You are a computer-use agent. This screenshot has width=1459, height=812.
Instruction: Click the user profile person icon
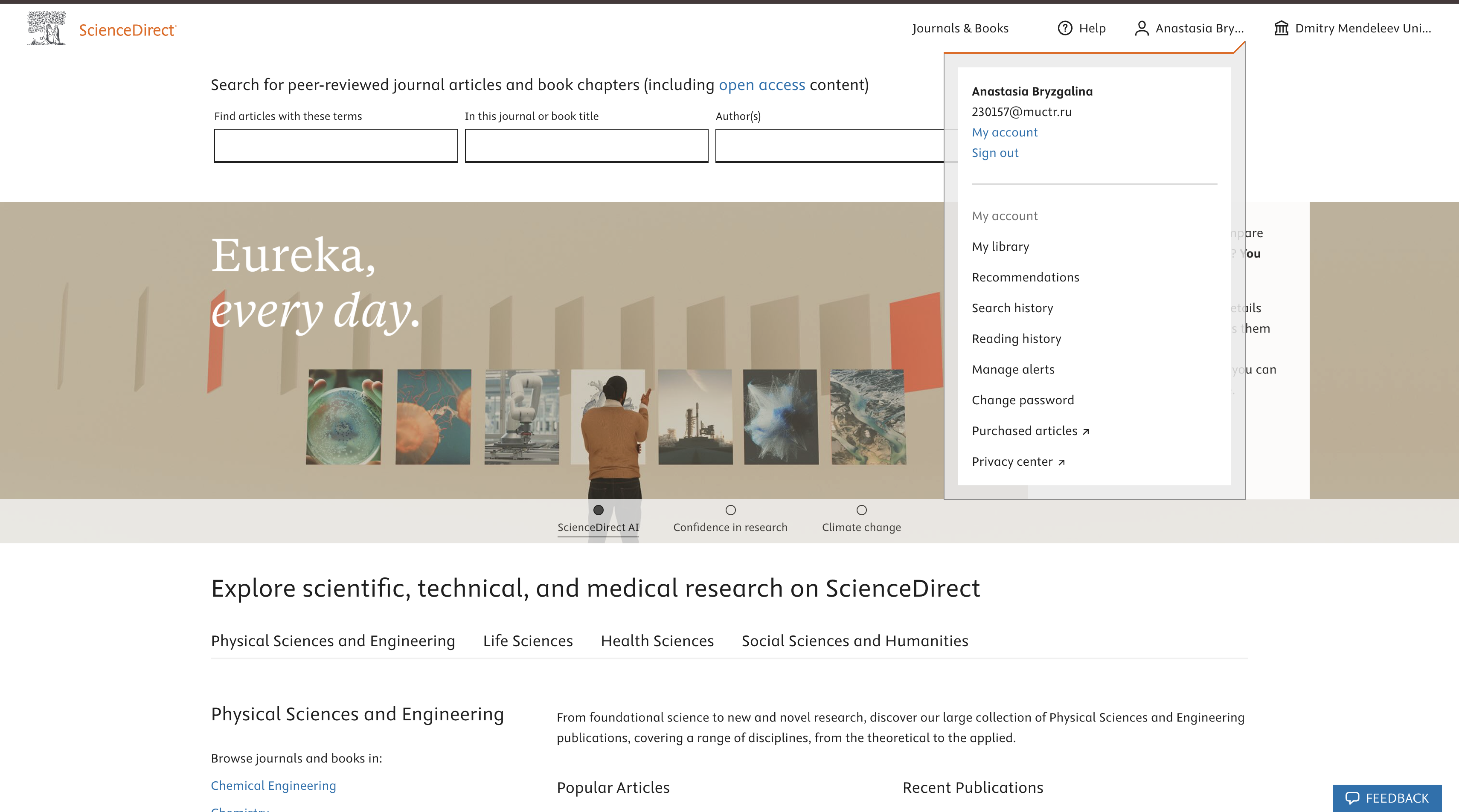pyautogui.click(x=1141, y=28)
